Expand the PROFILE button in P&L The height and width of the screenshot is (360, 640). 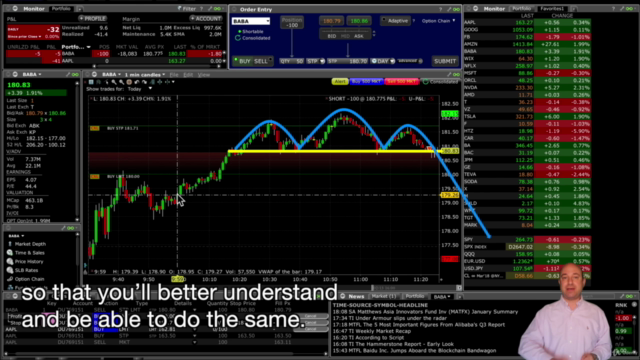click(x=93, y=19)
